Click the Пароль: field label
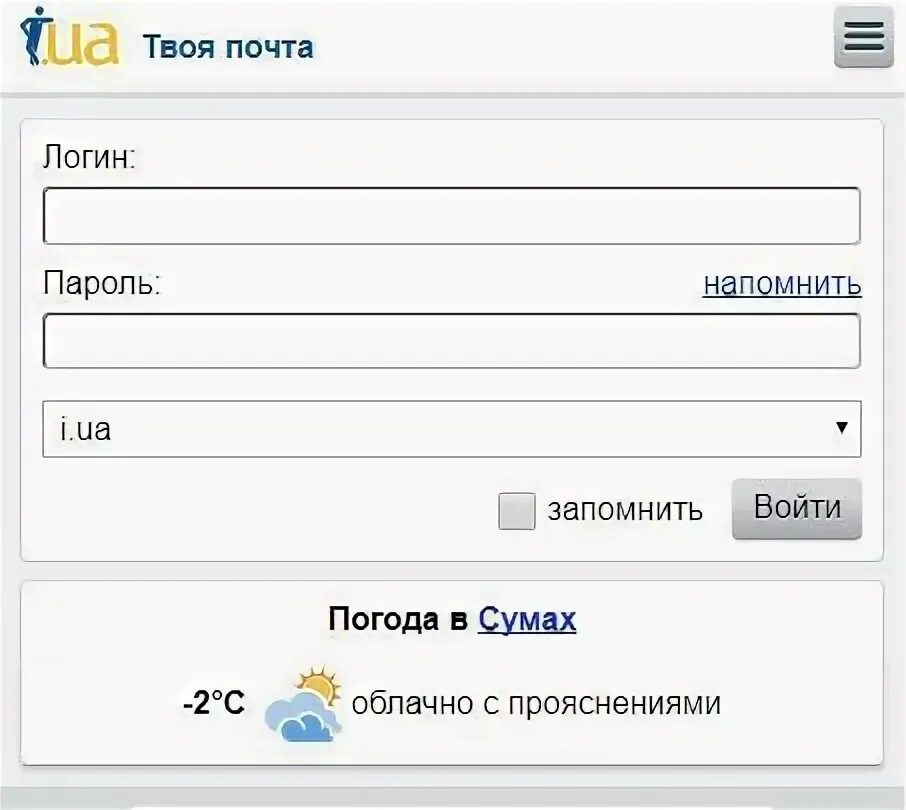This screenshot has height=810, width=906. 102,283
